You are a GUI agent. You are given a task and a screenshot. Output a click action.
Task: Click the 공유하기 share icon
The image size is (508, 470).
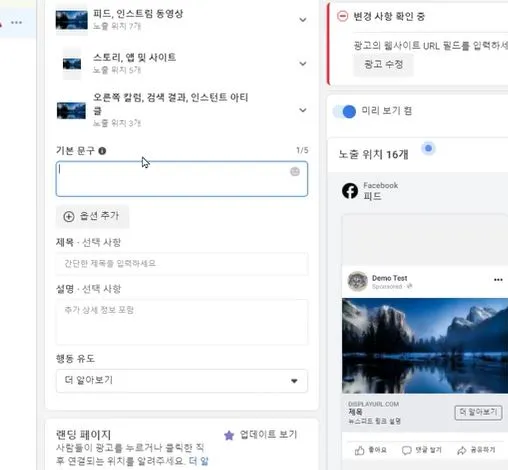pos(462,451)
